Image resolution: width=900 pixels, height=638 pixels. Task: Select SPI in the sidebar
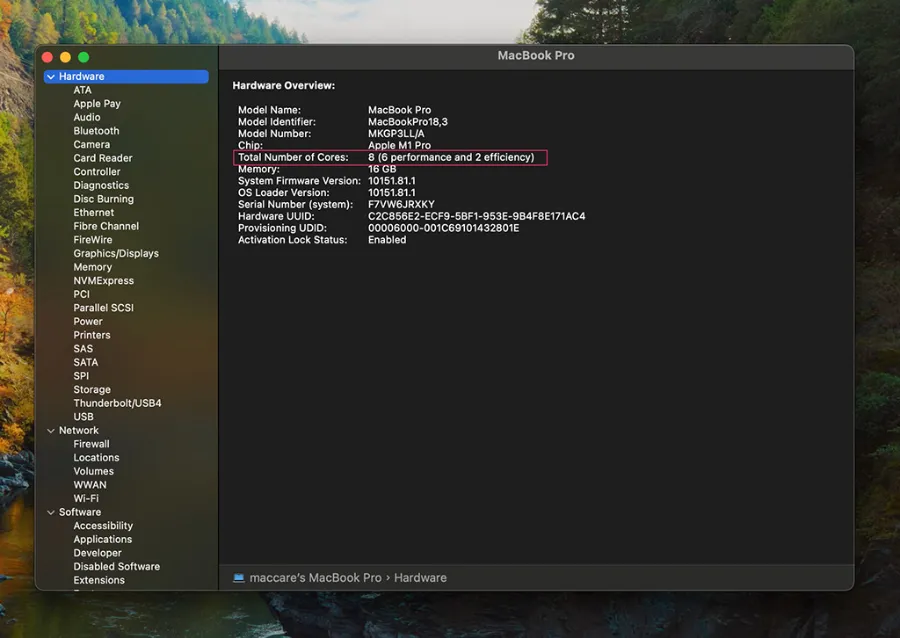pos(81,376)
